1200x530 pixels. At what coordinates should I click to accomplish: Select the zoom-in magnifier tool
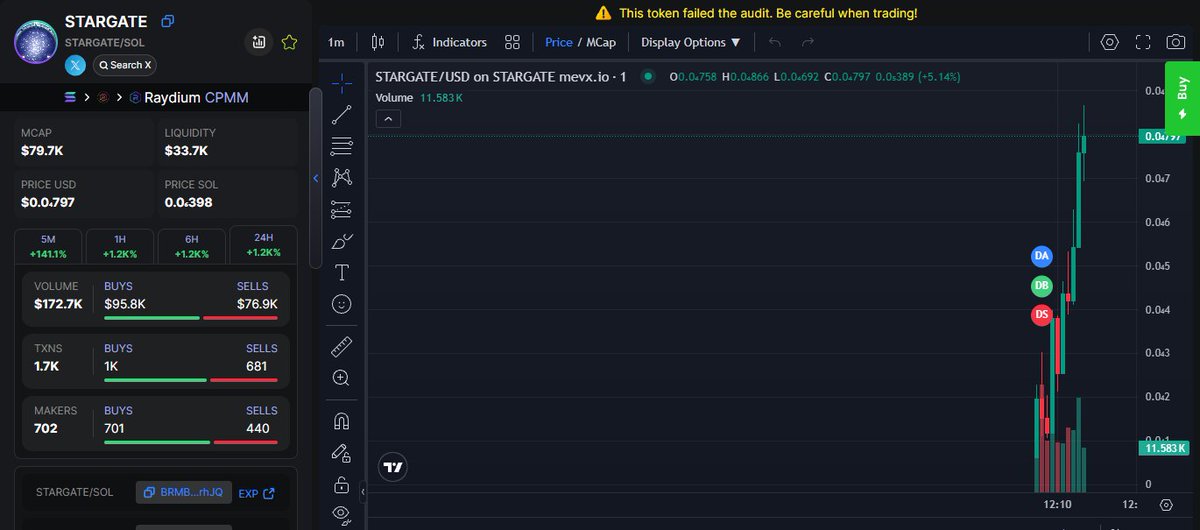coord(341,378)
